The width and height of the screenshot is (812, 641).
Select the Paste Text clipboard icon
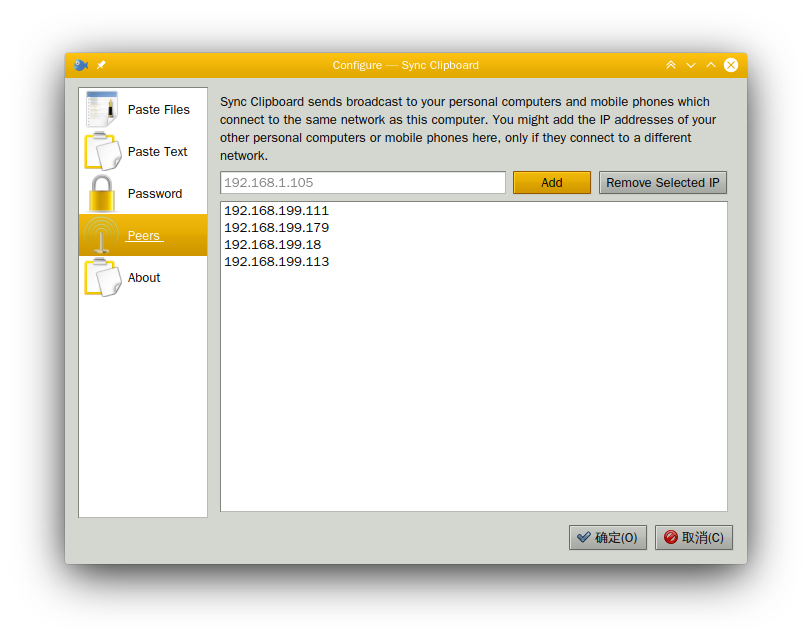(x=102, y=152)
